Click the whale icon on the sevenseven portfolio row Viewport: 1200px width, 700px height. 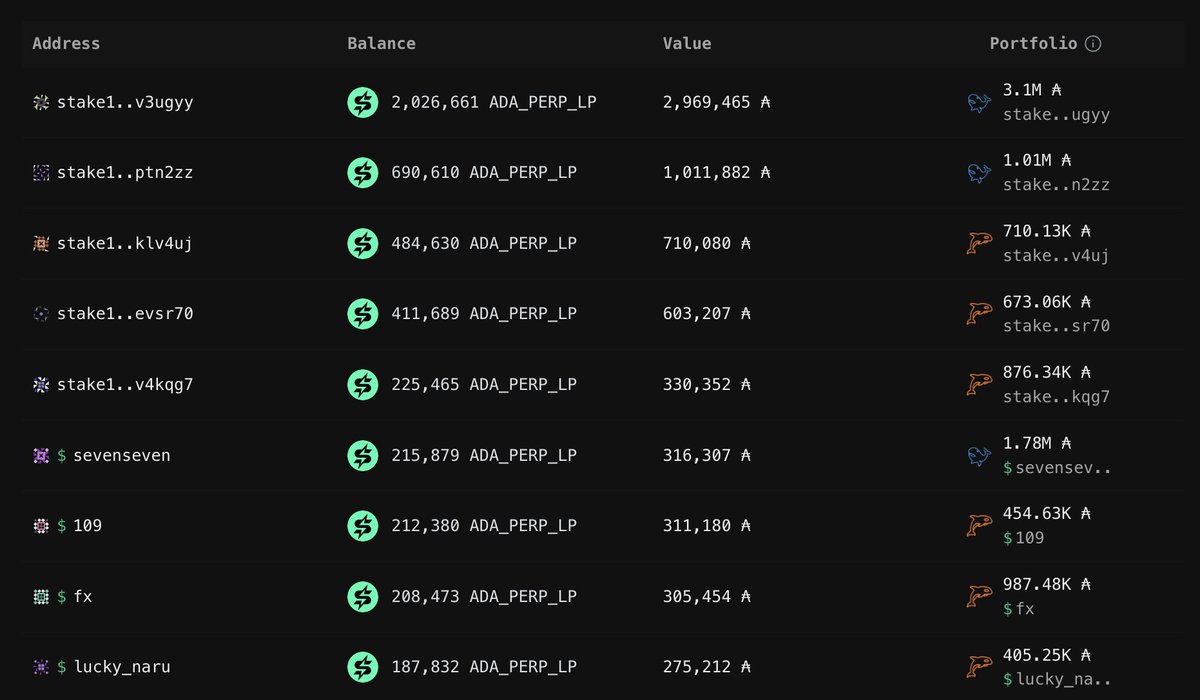coord(978,455)
